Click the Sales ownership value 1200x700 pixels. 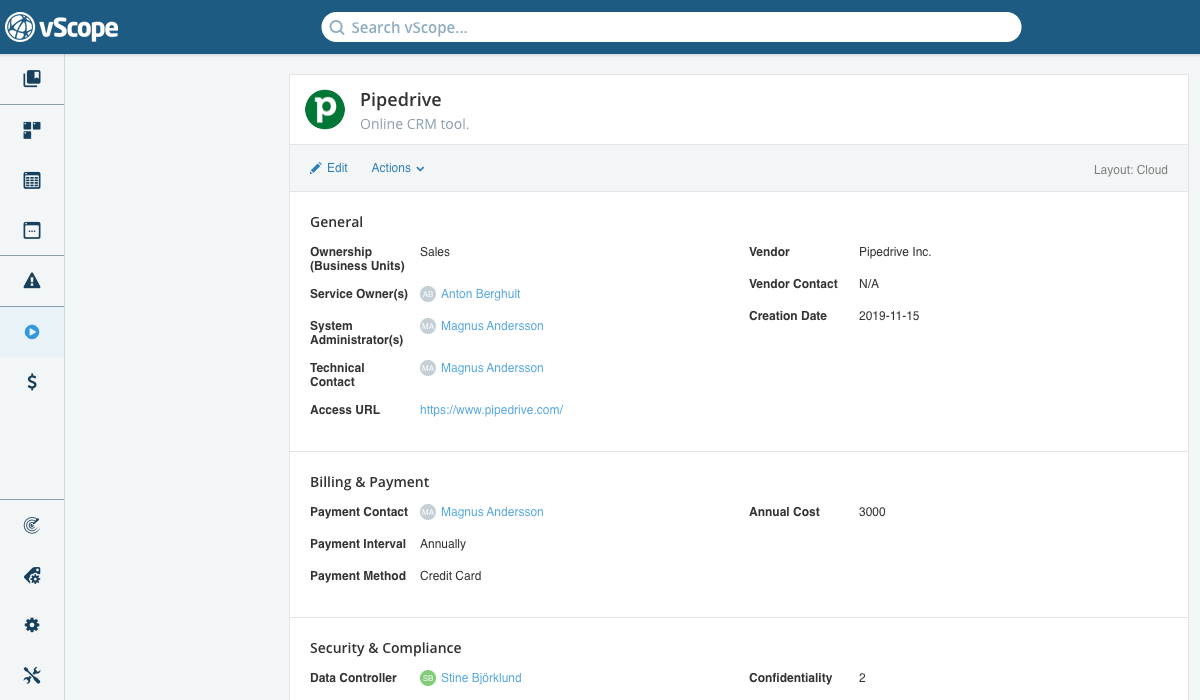435,252
